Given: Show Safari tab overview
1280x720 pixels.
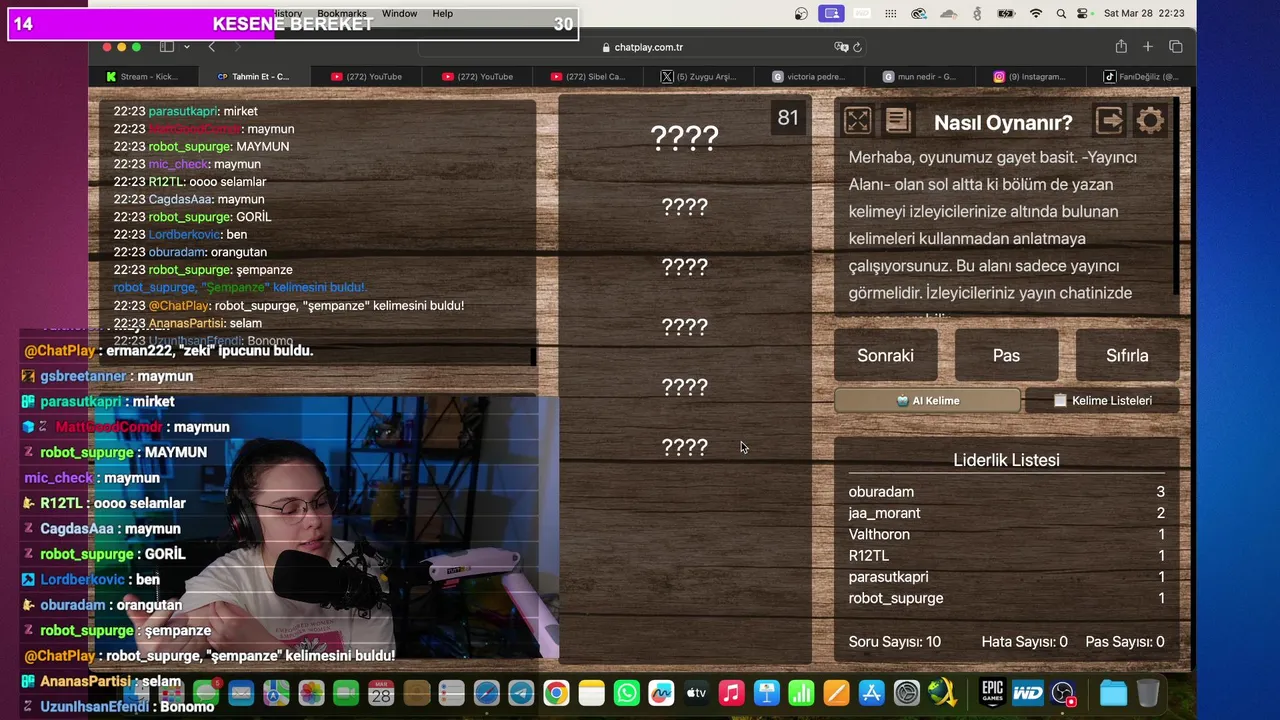Looking at the screenshot, I should click(1176, 47).
